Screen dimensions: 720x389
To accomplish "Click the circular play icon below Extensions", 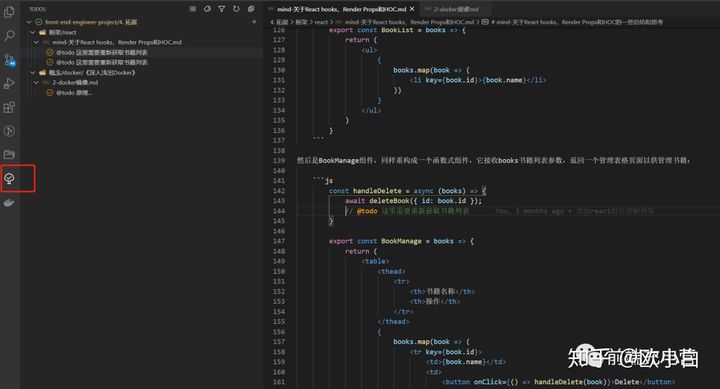I will (x=9, y=131).
